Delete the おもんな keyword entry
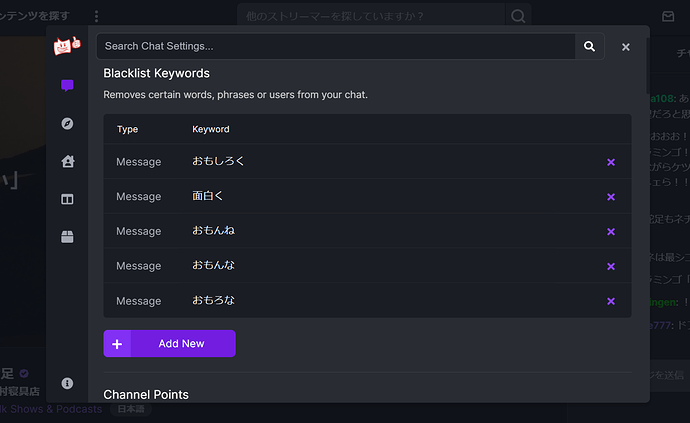This screenshot has width=690, height=423. [x=611, y=266]
